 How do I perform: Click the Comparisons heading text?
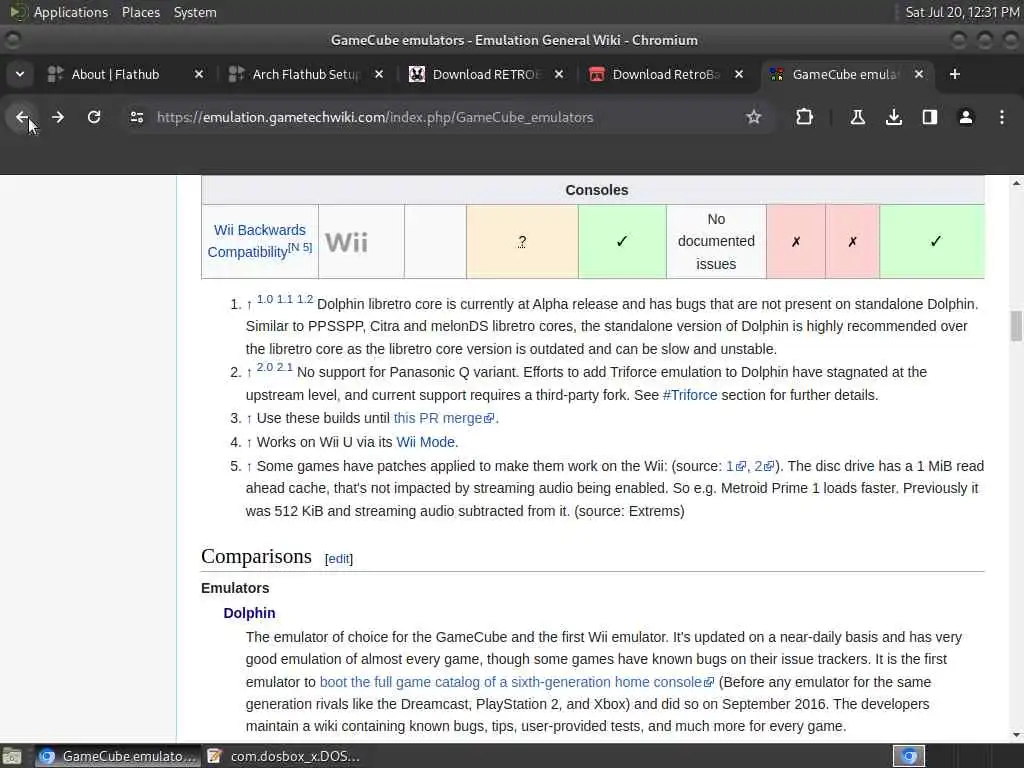point(256,556)
